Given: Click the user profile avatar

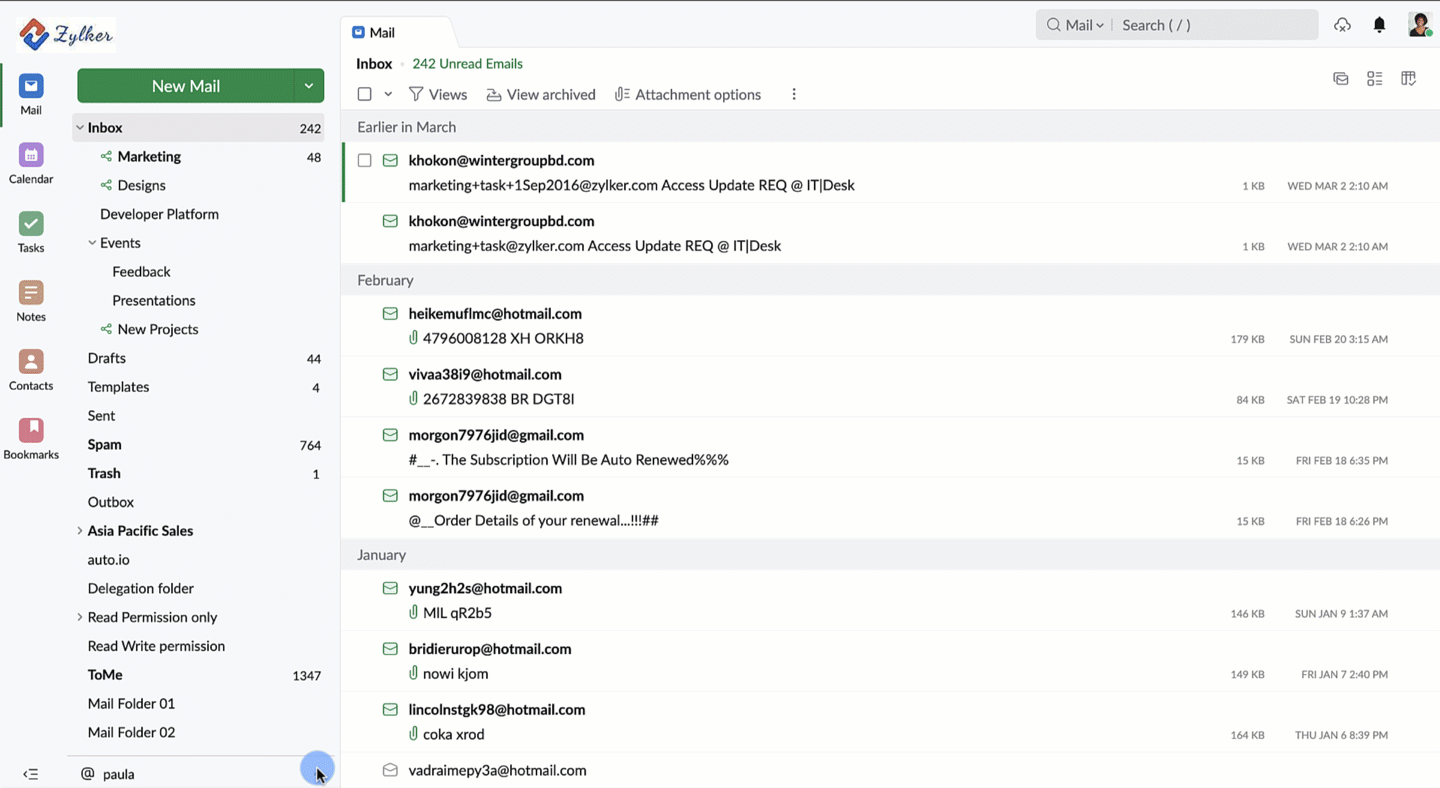Looking at the screenshot, I should tap(1419, 25).
